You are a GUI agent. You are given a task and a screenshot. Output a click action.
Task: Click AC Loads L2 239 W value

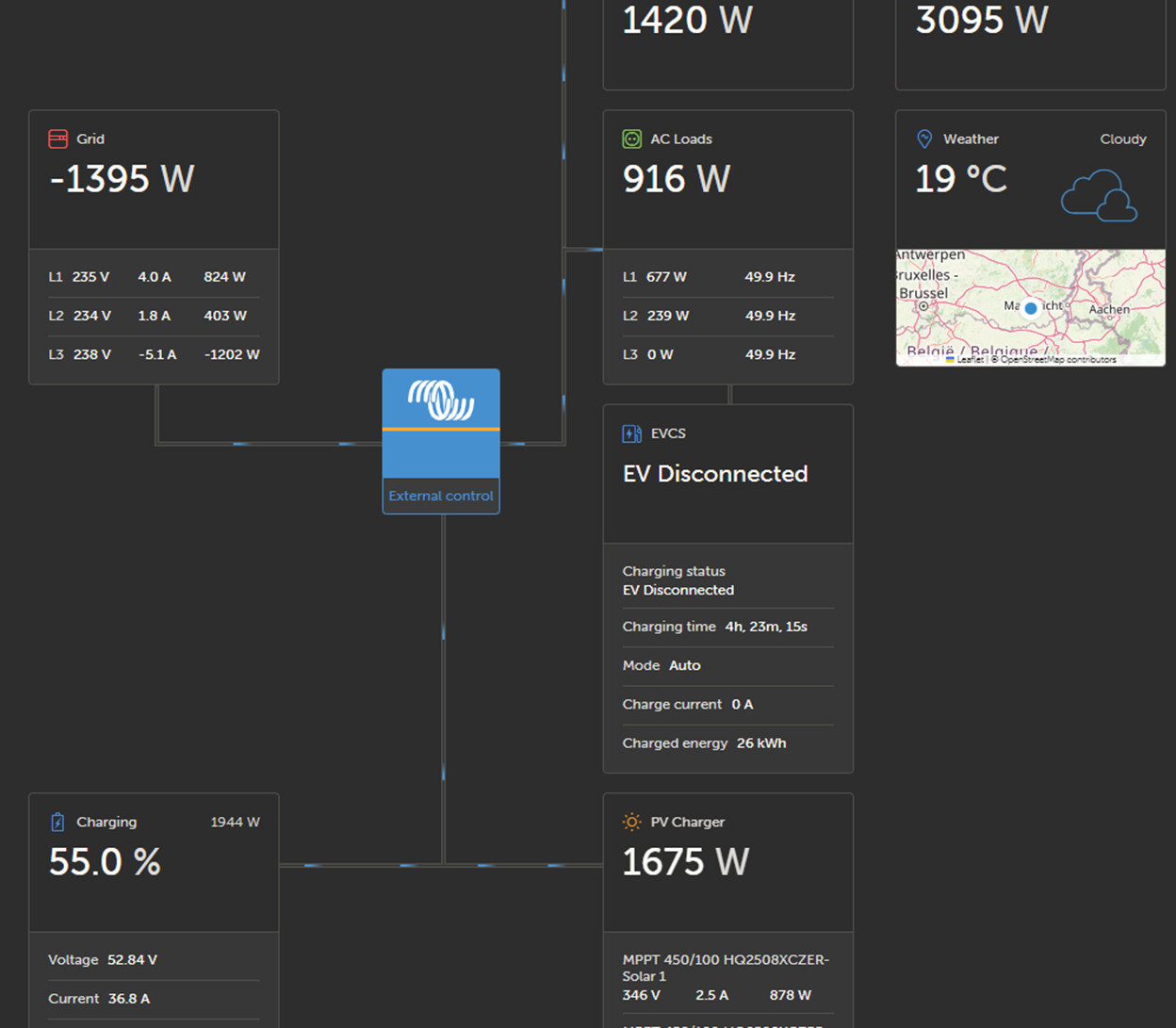[668, 316]
